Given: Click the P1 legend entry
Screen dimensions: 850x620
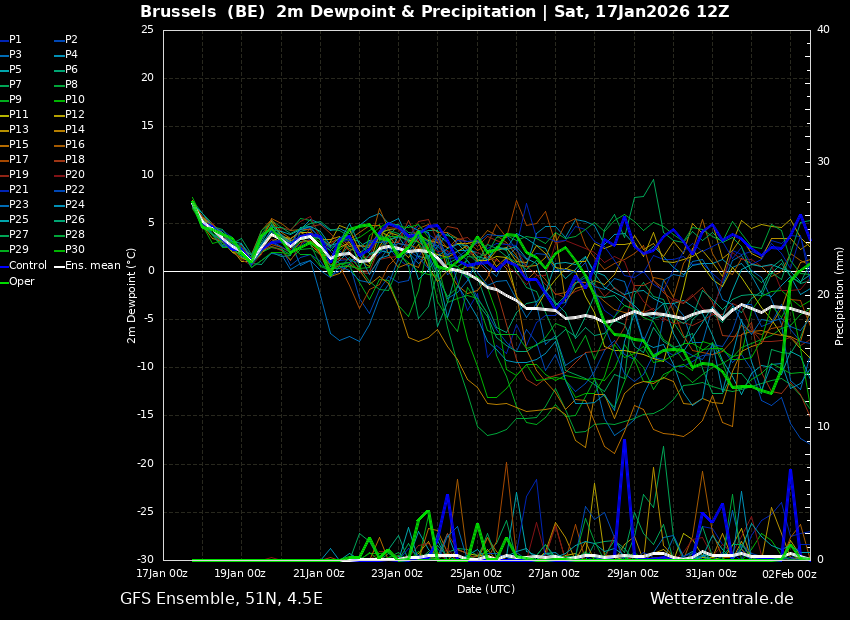Looking at the screenshot, I should [x=11, y=40].
